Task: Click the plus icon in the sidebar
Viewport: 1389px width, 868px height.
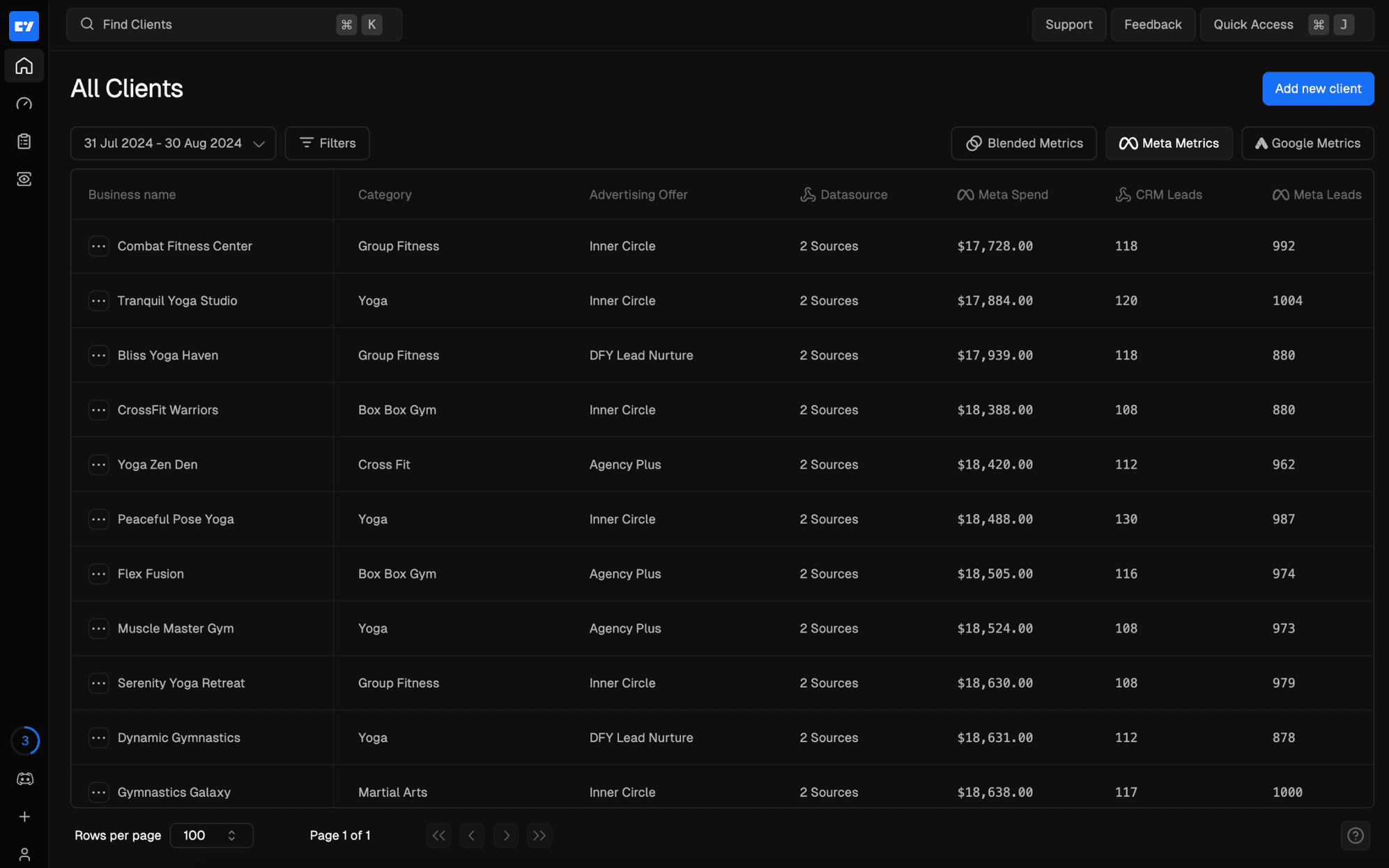Action: click(24, 816)
